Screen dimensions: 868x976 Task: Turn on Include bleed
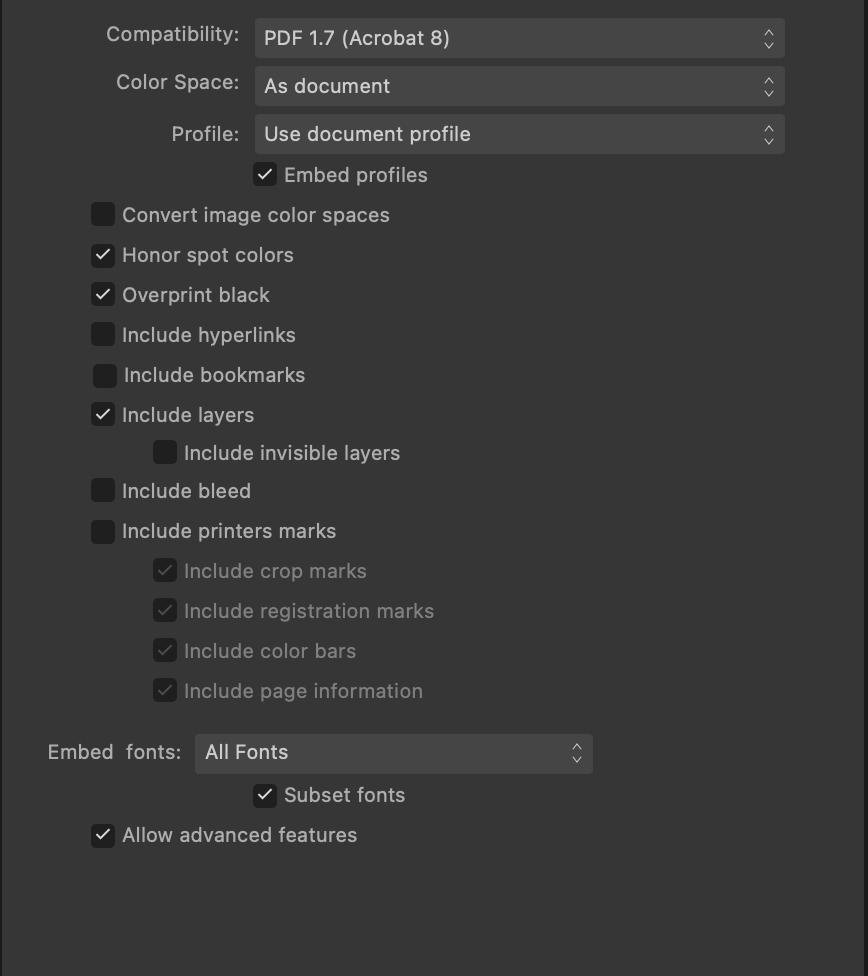coord(103,490)
